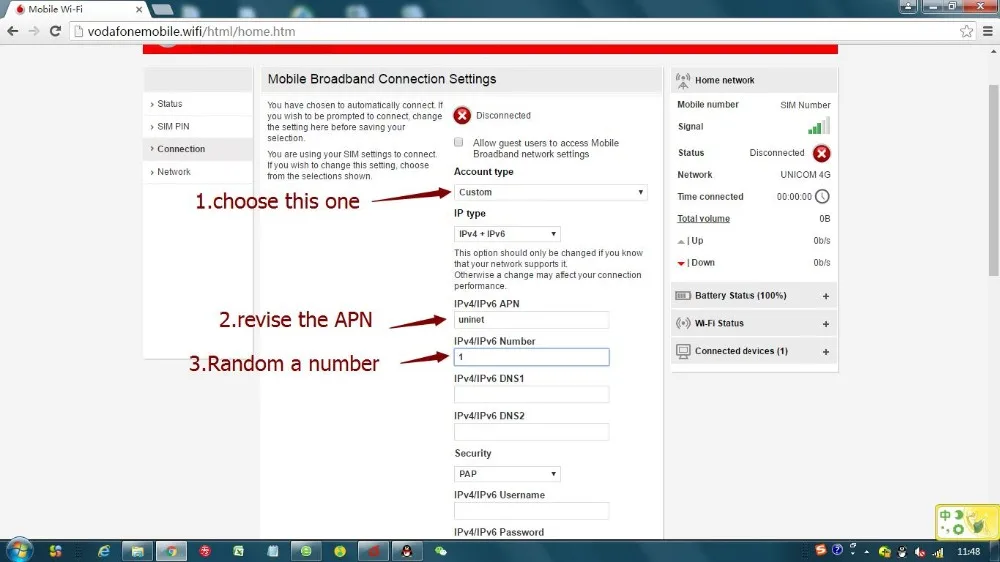Click the page vertical scrollbar
The width and height of the screenshot is (1000, 562).
pyautogui.click(x=994, y=180)
